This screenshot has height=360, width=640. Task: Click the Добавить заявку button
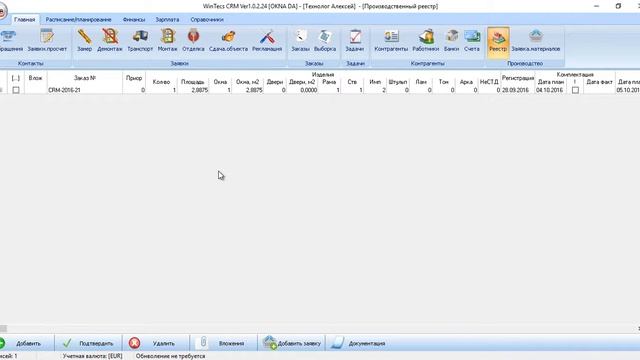coord(291,343)
